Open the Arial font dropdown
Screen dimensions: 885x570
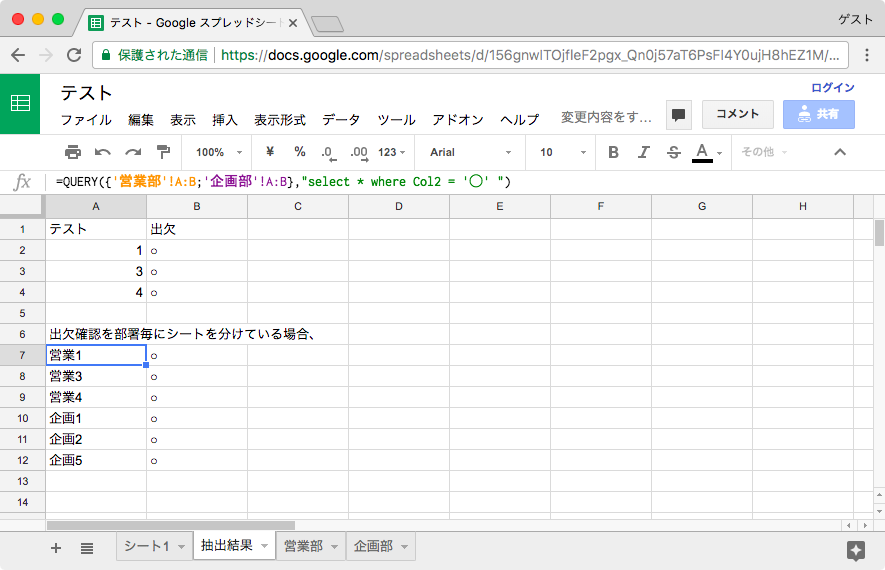[x=470, y=152]
